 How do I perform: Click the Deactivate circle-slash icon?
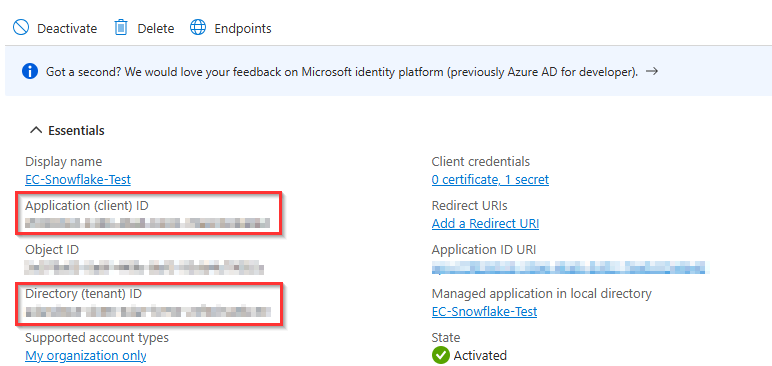(21, 28)
